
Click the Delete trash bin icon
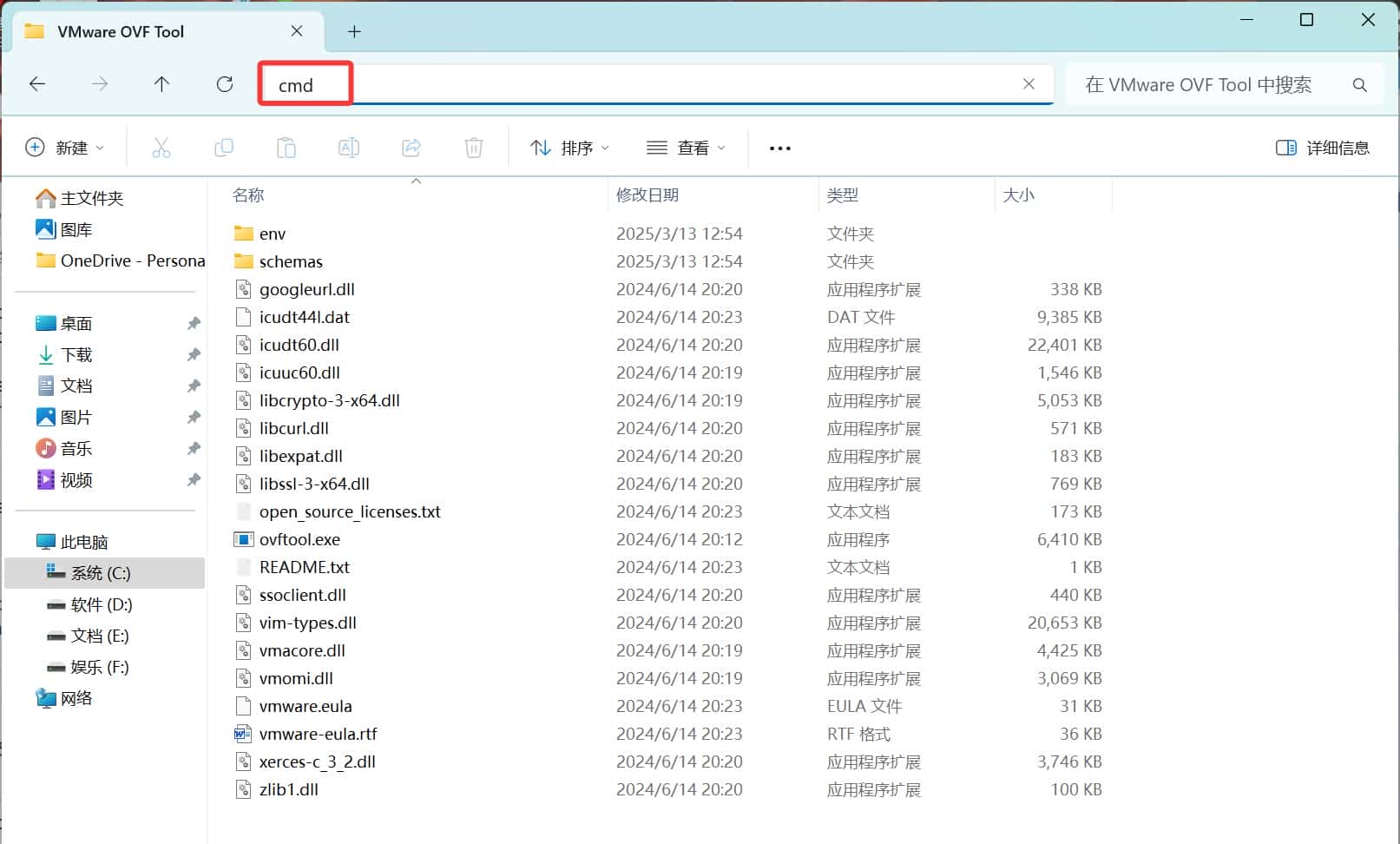[x=474, y=148]
